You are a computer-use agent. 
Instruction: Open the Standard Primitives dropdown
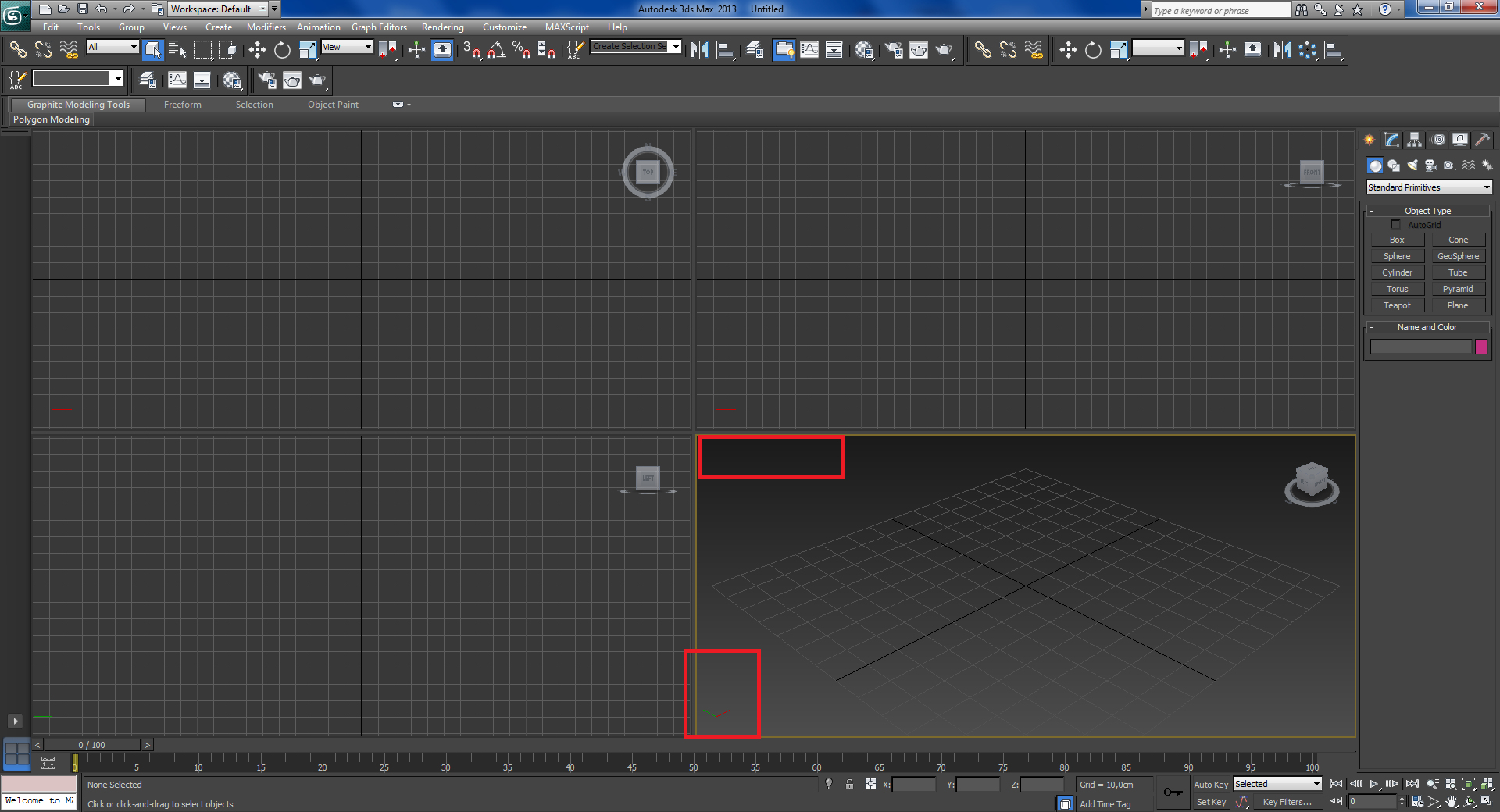(1429, 187)
